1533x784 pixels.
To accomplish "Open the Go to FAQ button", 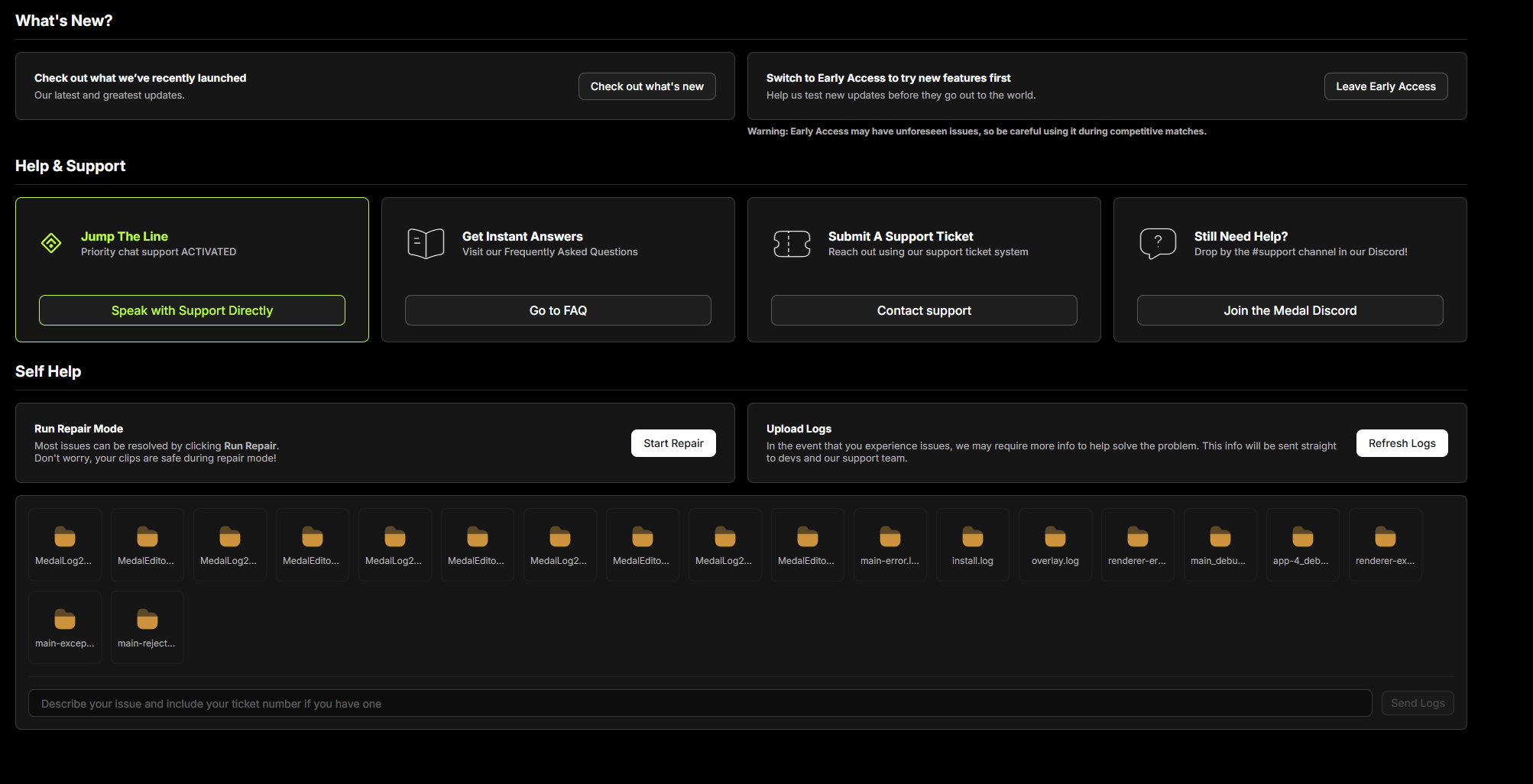I will [558, 310].
